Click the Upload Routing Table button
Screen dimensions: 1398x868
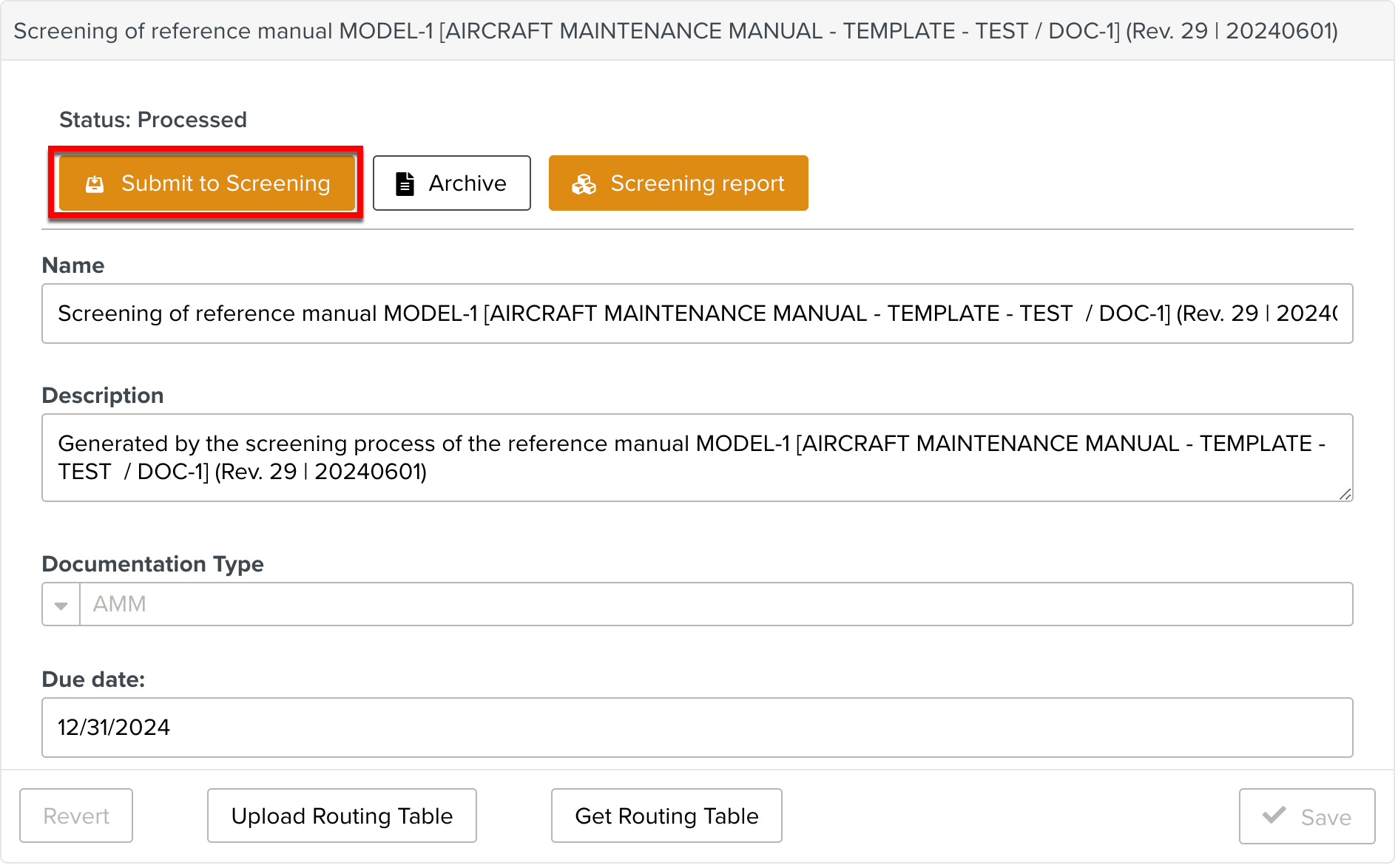(342, 816)
